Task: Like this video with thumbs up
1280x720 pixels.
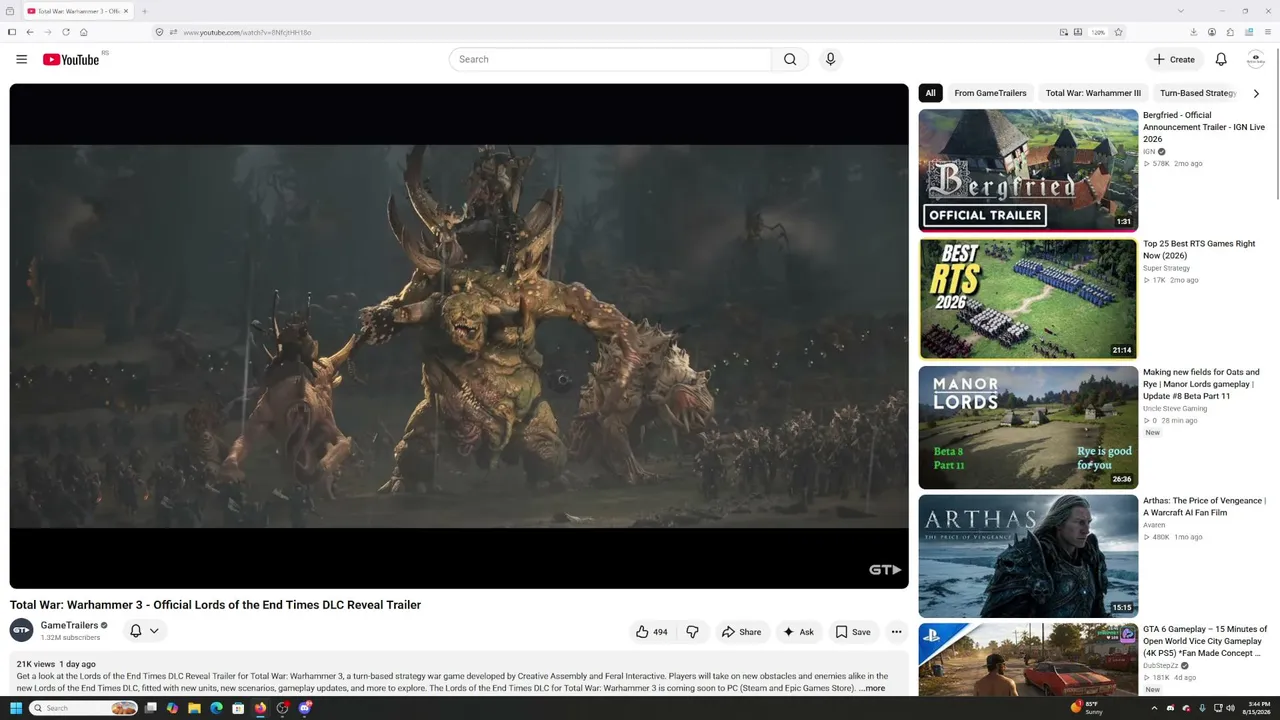Action: click(x=651, y=632)
